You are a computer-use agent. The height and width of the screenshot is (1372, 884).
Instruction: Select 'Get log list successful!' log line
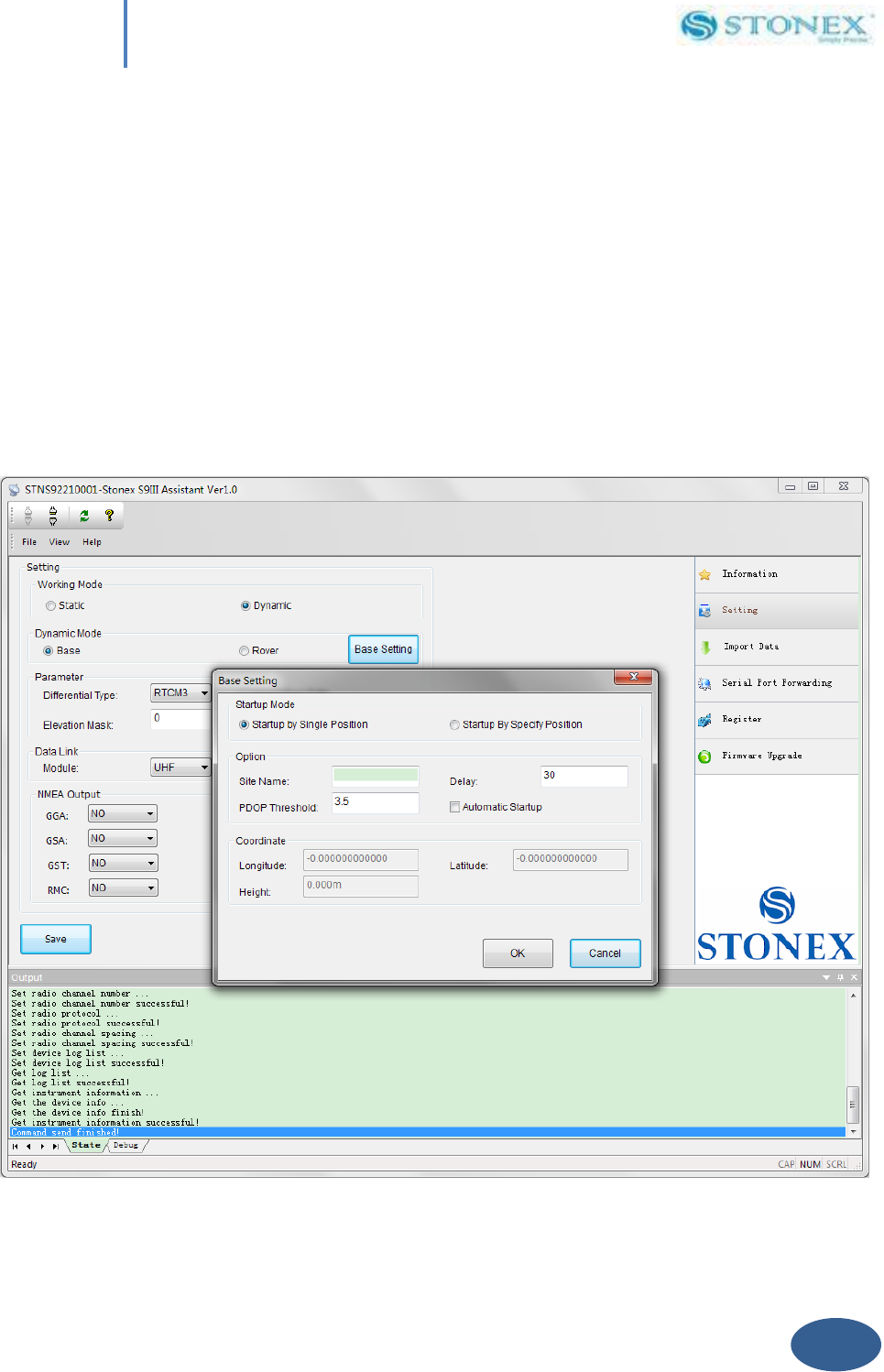(71, 1083)
